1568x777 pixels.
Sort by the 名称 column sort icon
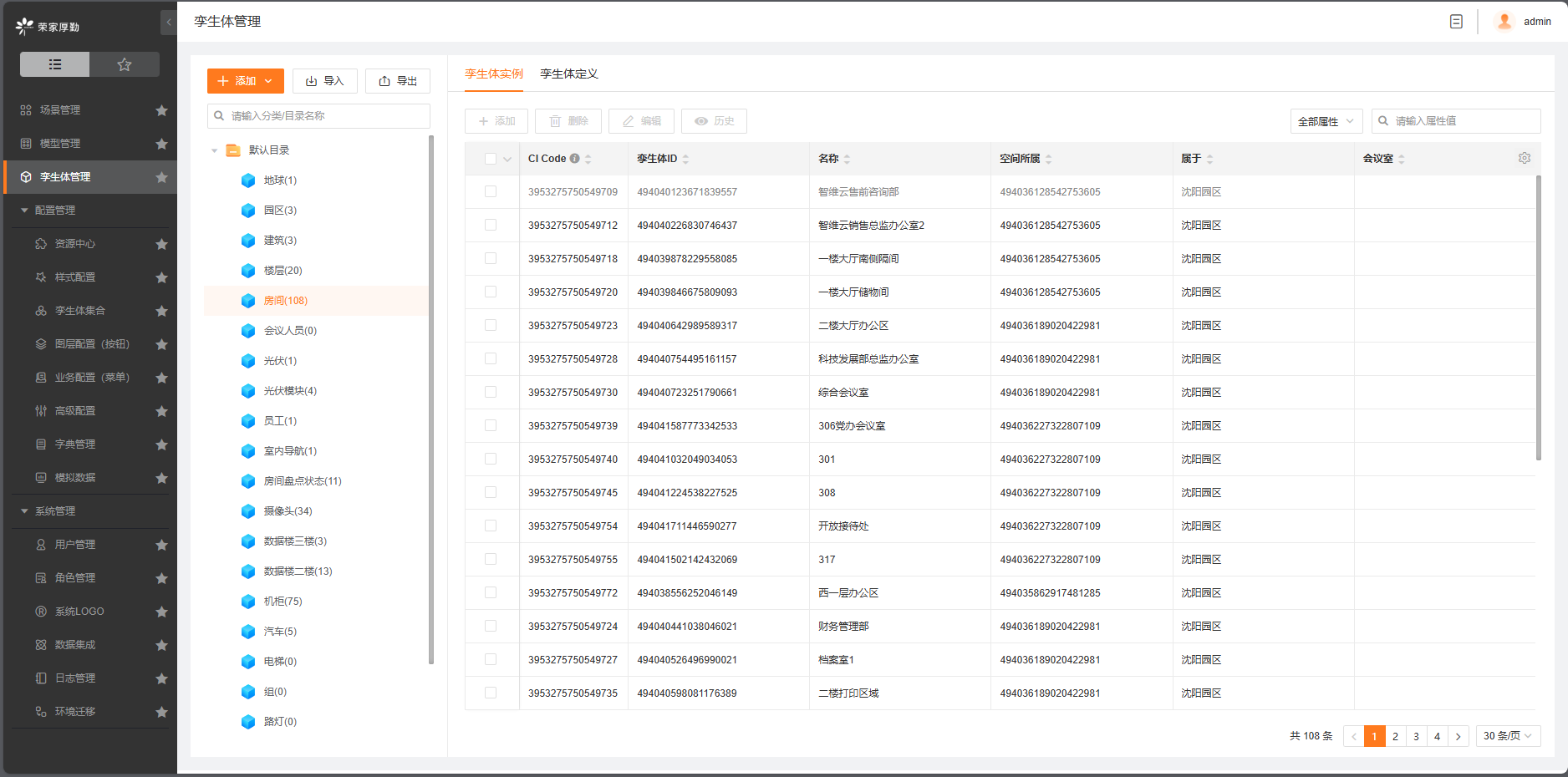click(847, 159)
